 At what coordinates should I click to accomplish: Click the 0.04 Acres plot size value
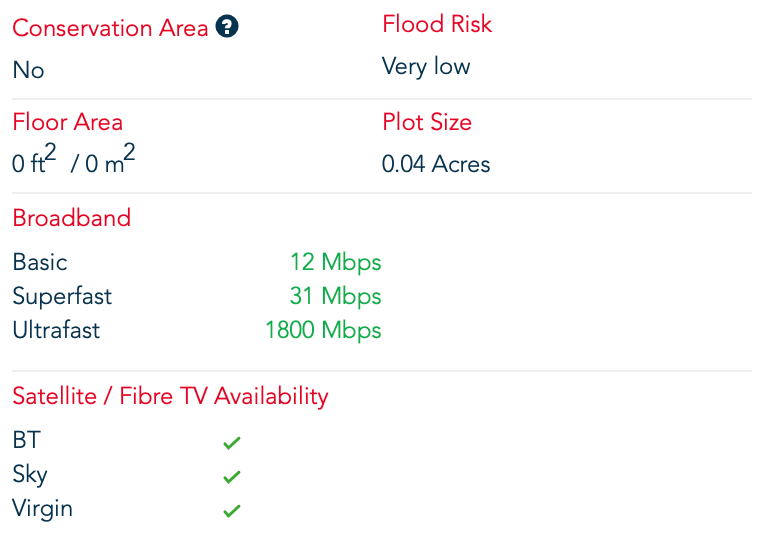436,164
